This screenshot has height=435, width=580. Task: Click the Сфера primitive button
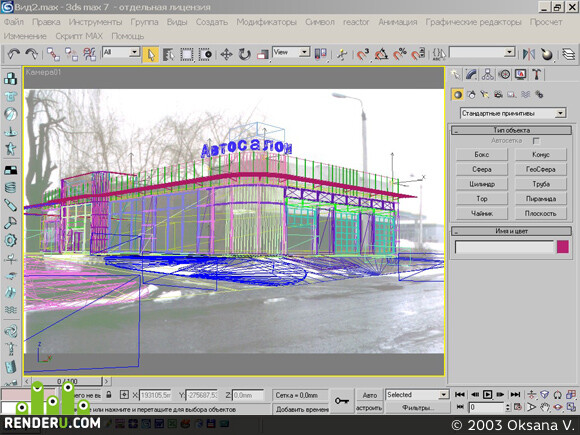pos(482,169)
